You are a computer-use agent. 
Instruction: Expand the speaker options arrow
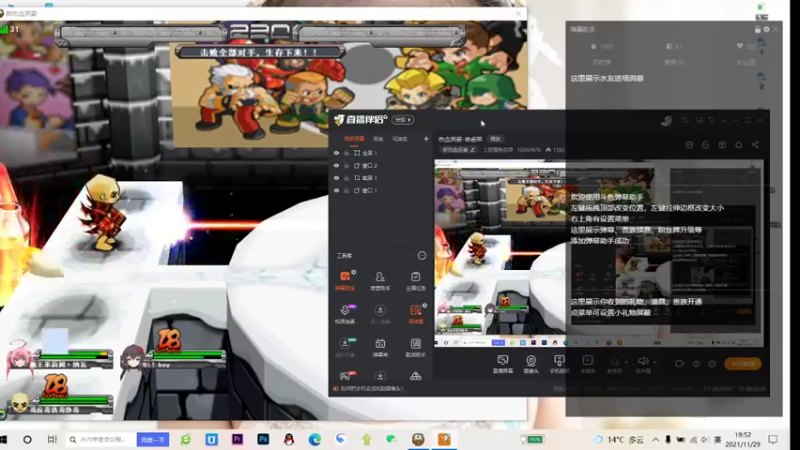tap(655, 362)
